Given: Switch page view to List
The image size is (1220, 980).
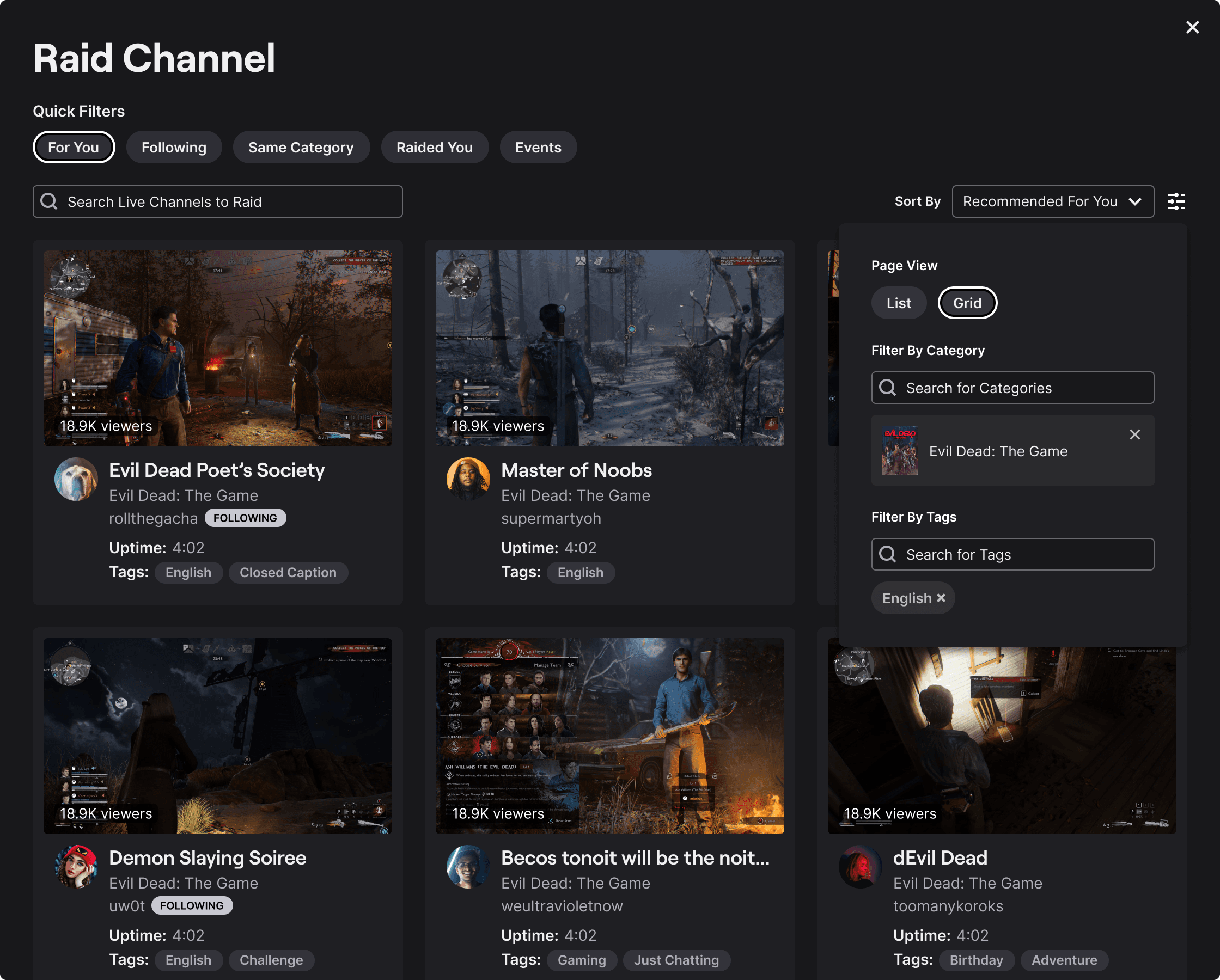Looking at the screenshot, I should 899,303.
